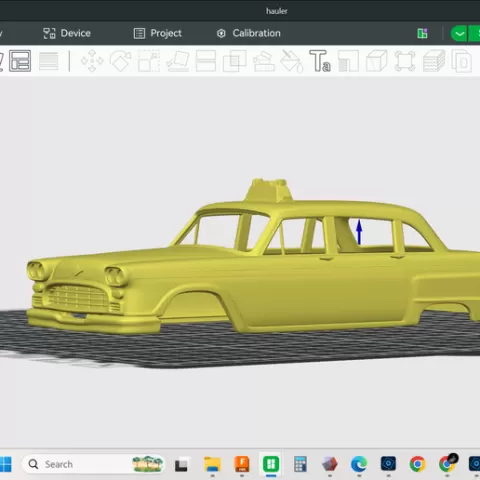Select the Rotate tool icon
Screen dimensions: 480x480
(120, 61)
